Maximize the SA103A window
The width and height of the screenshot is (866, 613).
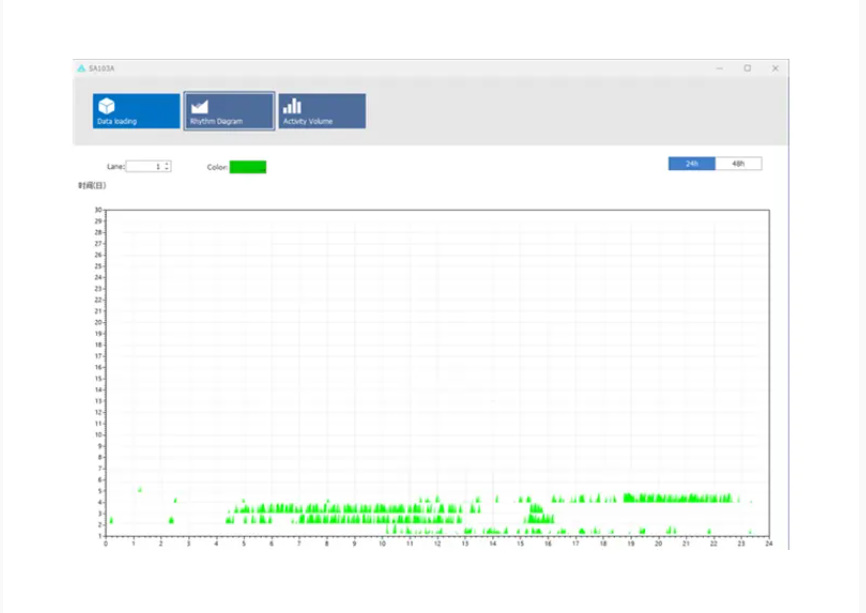click(747, 68)
